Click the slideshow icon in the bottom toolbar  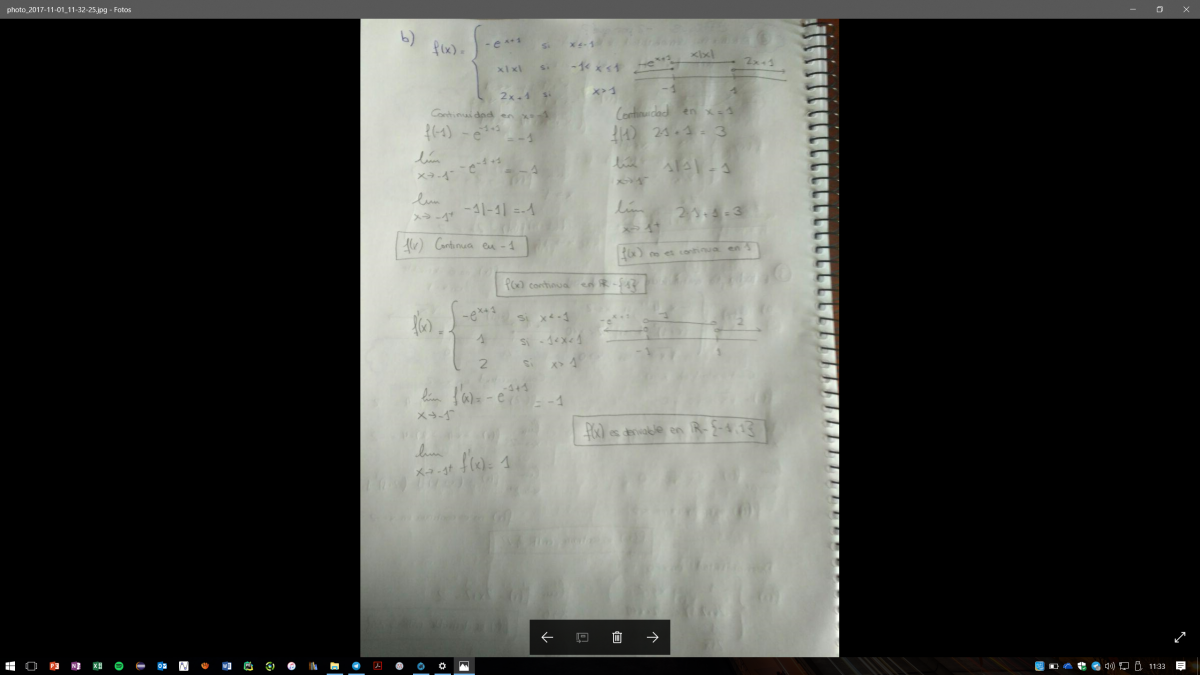coord(582,637)
